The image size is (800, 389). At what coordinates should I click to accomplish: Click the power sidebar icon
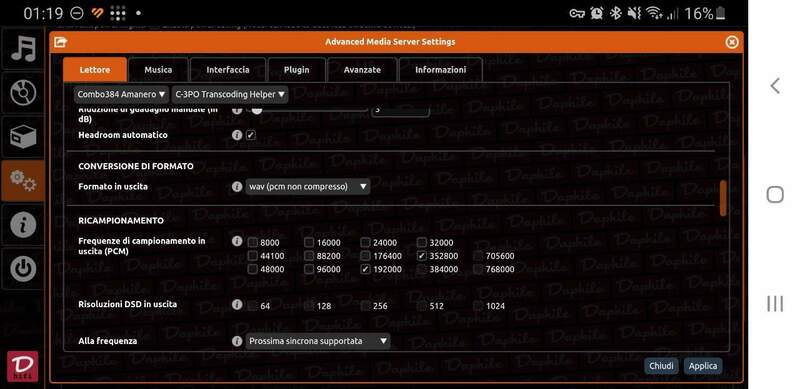23,269
